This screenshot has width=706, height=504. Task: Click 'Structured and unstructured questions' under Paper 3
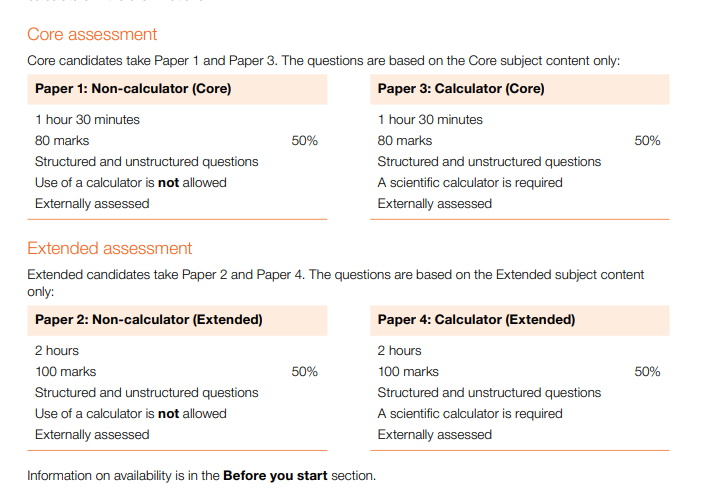click(x=489, y=162)
